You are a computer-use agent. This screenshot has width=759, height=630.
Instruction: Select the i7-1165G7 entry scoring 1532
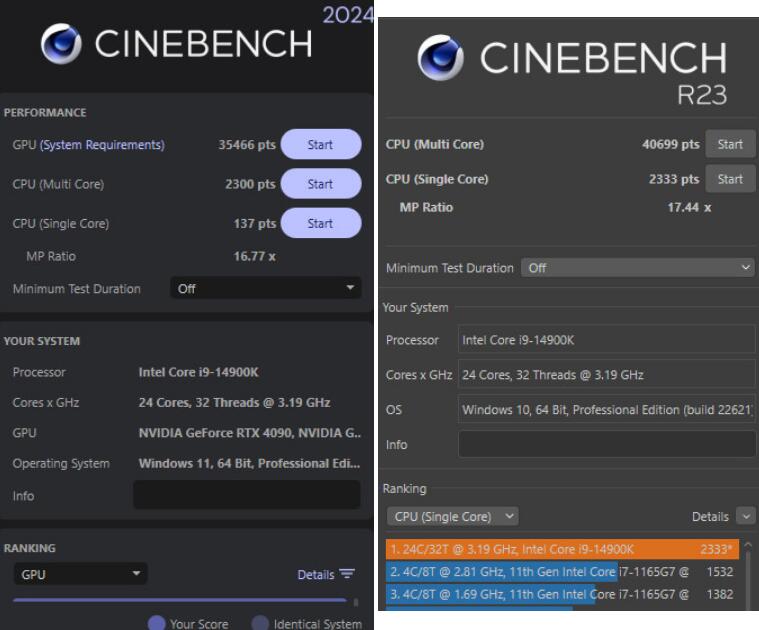pos(562,572)
